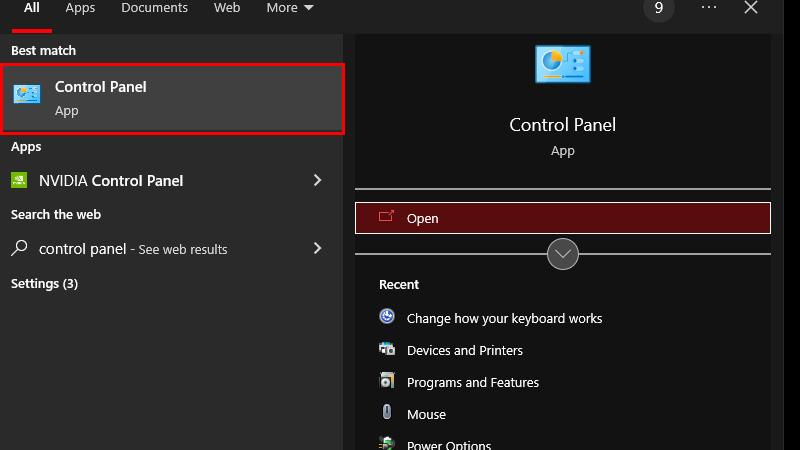
Task: Open recent Mouse settings
Action: click(x=426, y=414)
